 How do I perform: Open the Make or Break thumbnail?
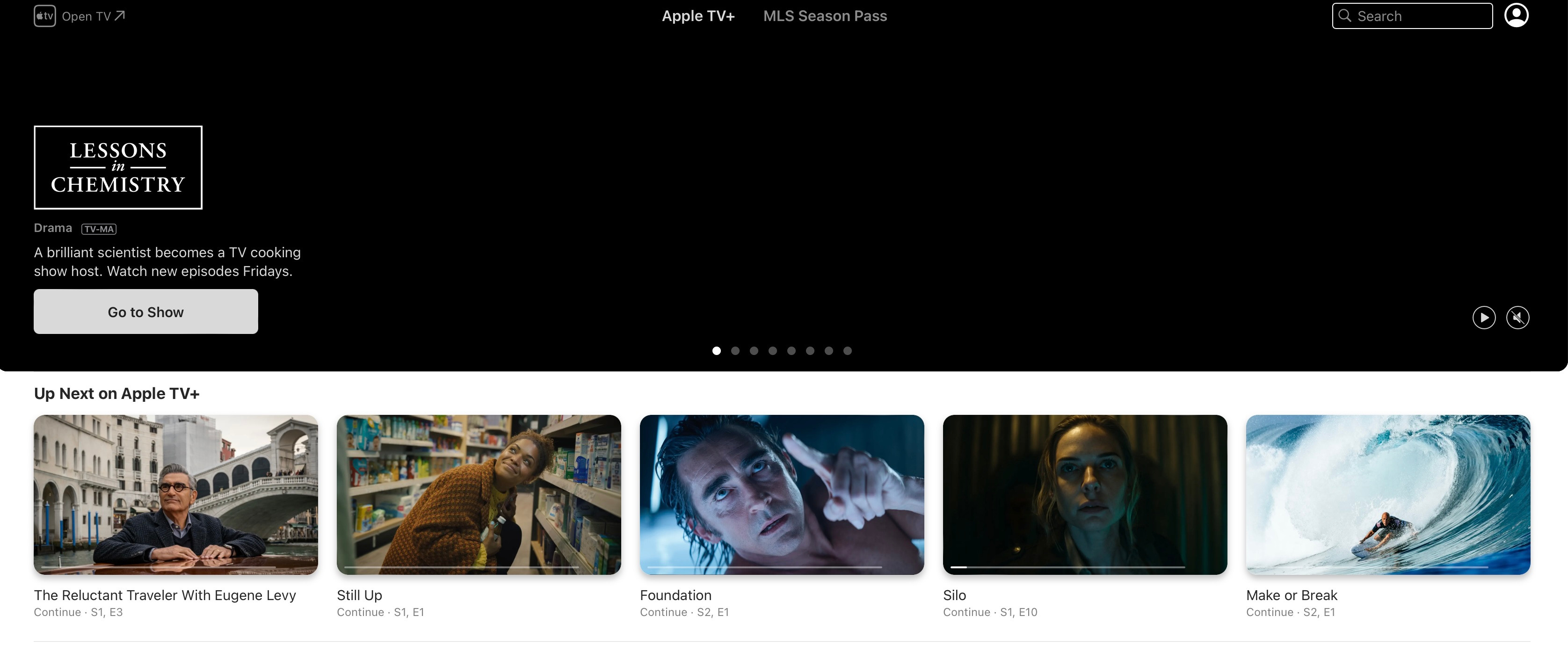pos(1388,494)
